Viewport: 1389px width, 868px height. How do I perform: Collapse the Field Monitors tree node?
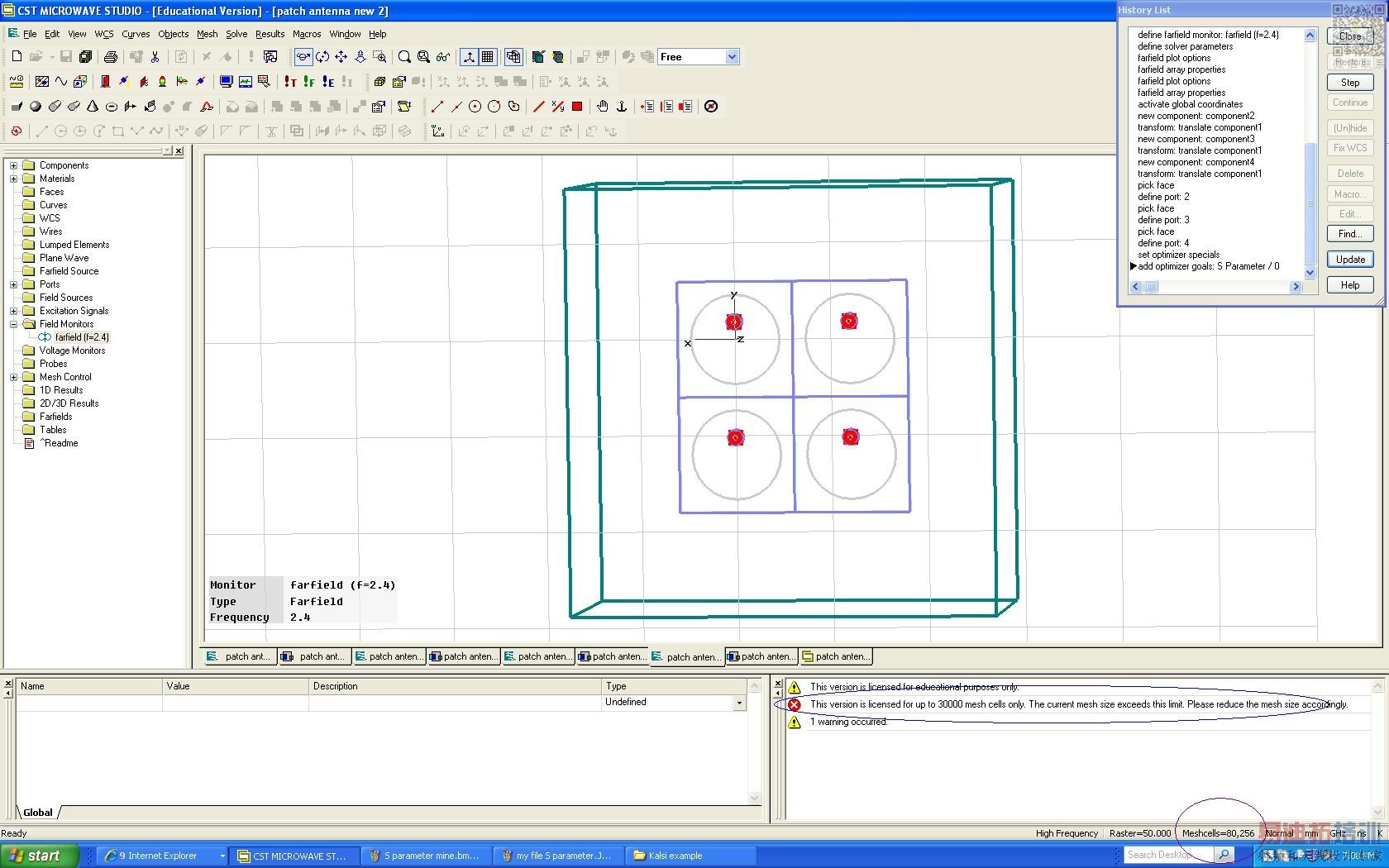click(x=13, y=324)
